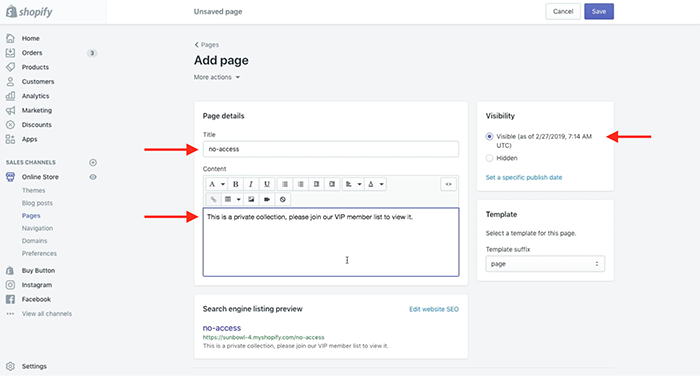Open Customers section

pyautogui.click(x=38, y=82)
